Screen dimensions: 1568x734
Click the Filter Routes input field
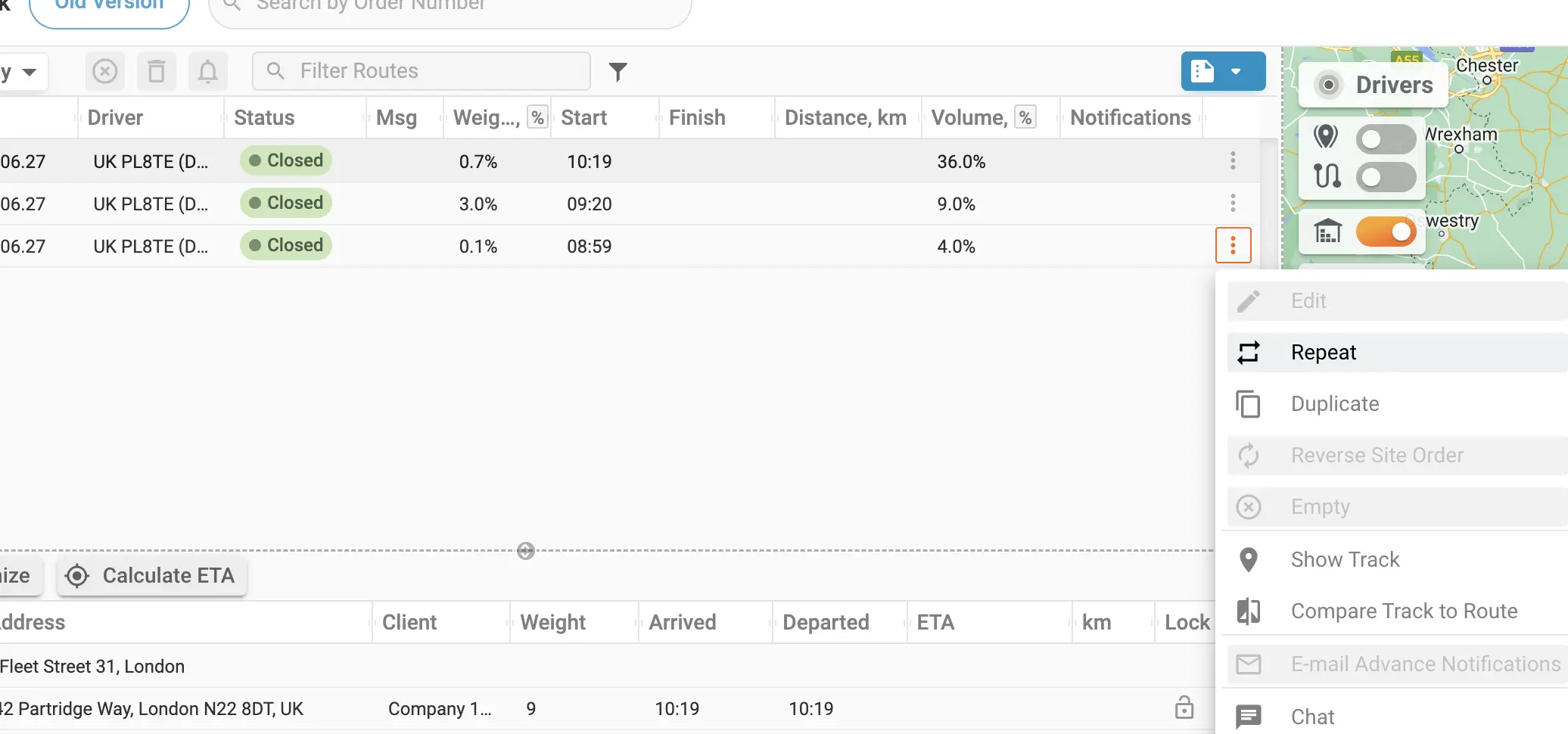[x=422, y=72]
